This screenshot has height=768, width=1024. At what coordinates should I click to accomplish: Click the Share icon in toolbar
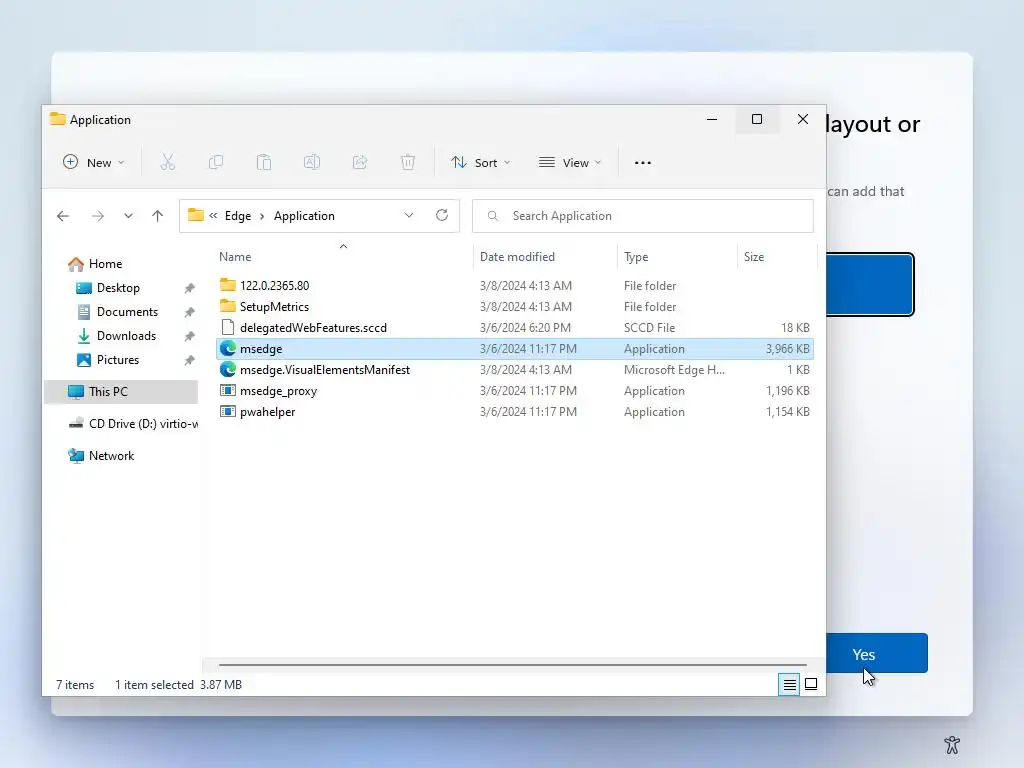point(360,162)
